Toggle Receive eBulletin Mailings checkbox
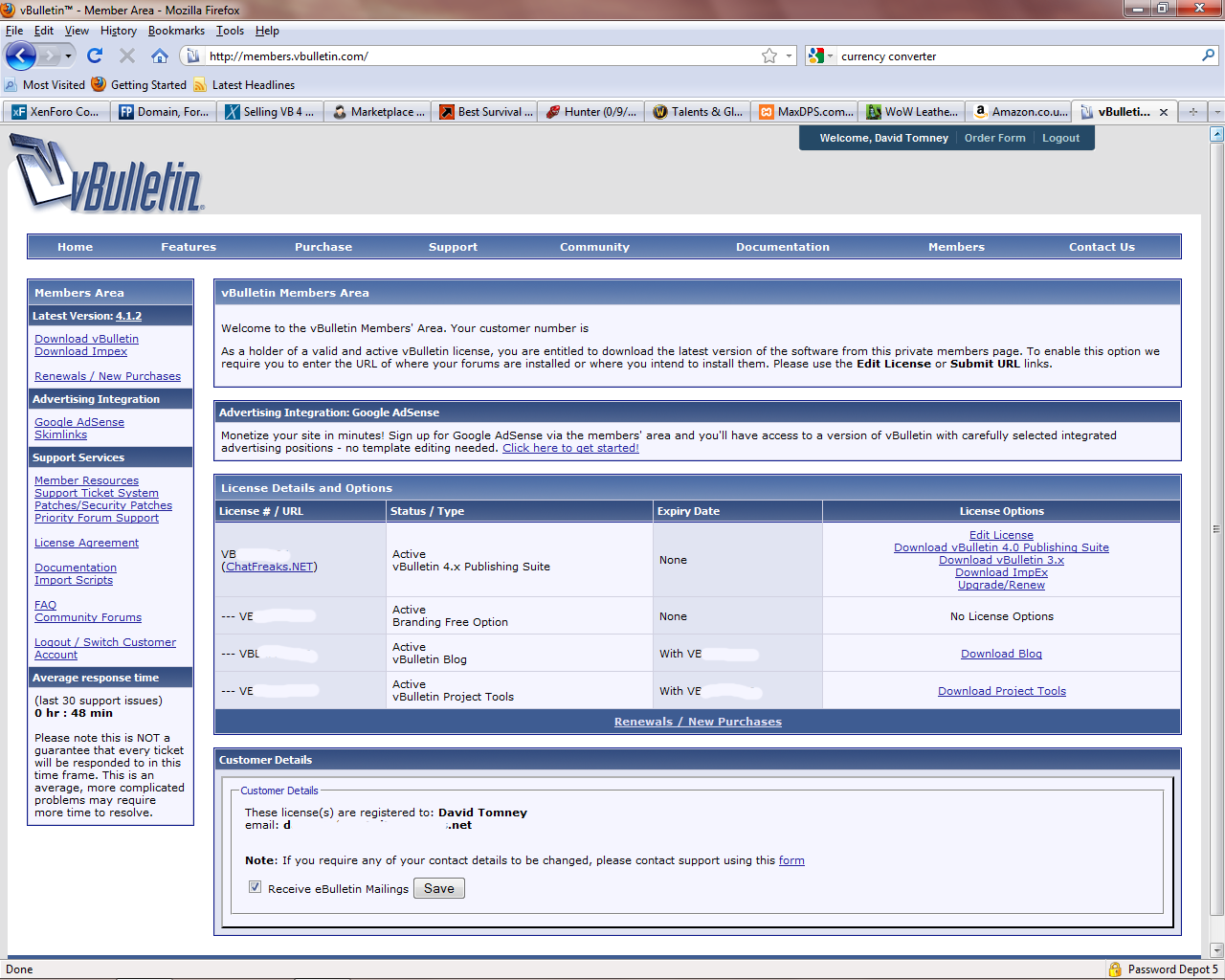 255,887
